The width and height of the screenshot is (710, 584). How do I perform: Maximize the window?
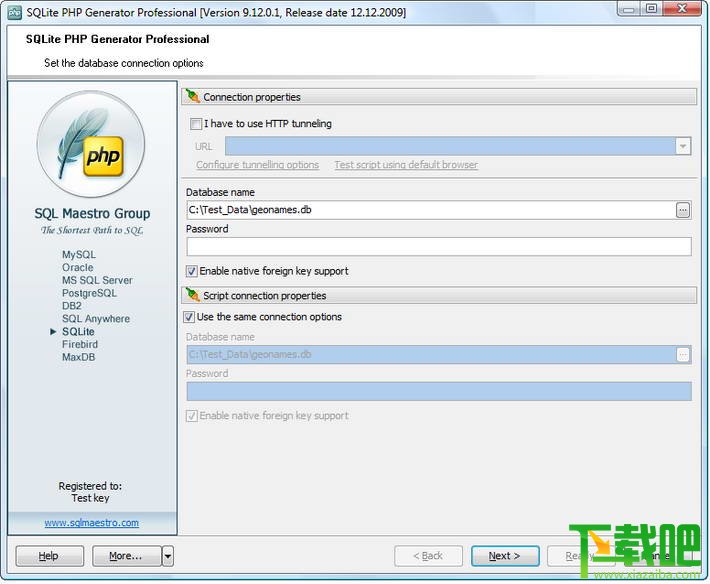pos(652,8)
